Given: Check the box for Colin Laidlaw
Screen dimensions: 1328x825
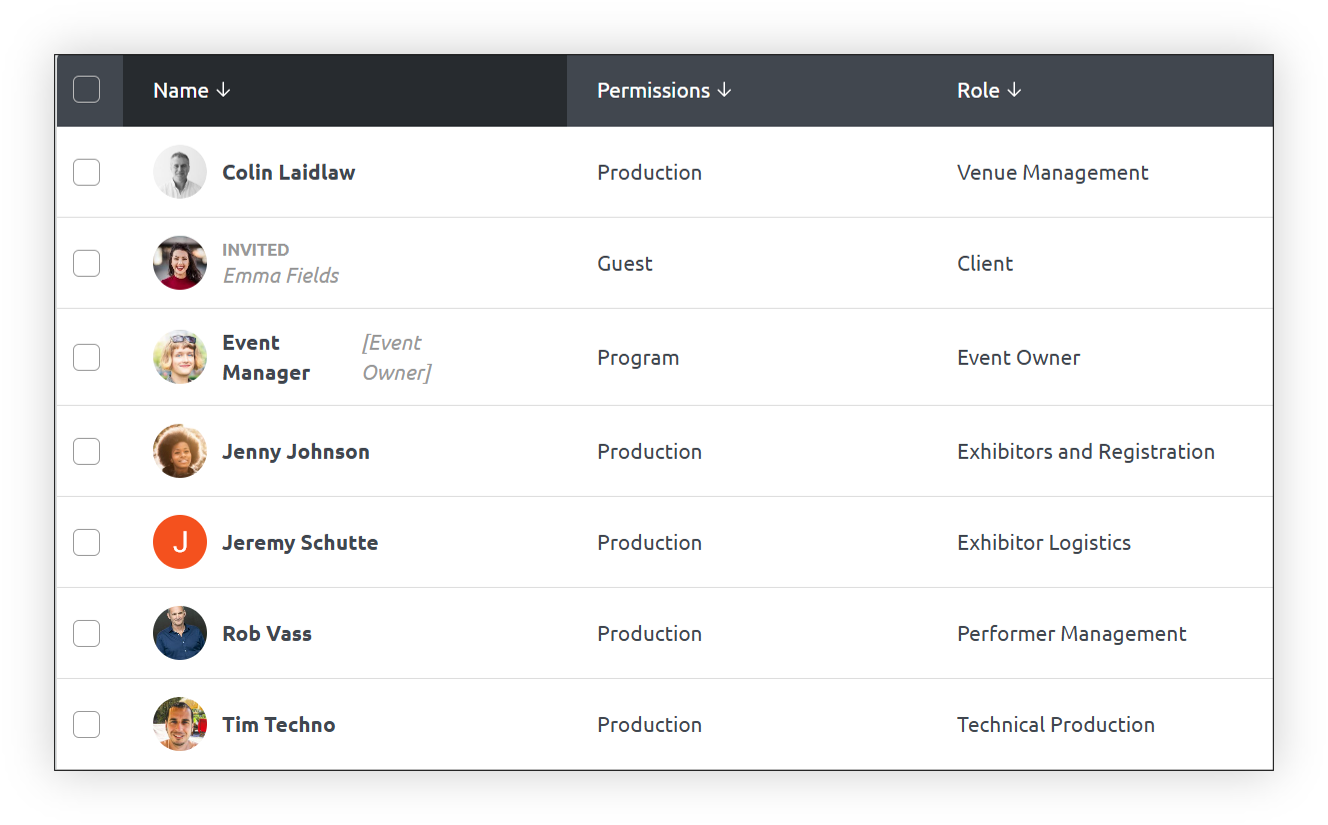Looking at the screenshot, I should [87, 172].
